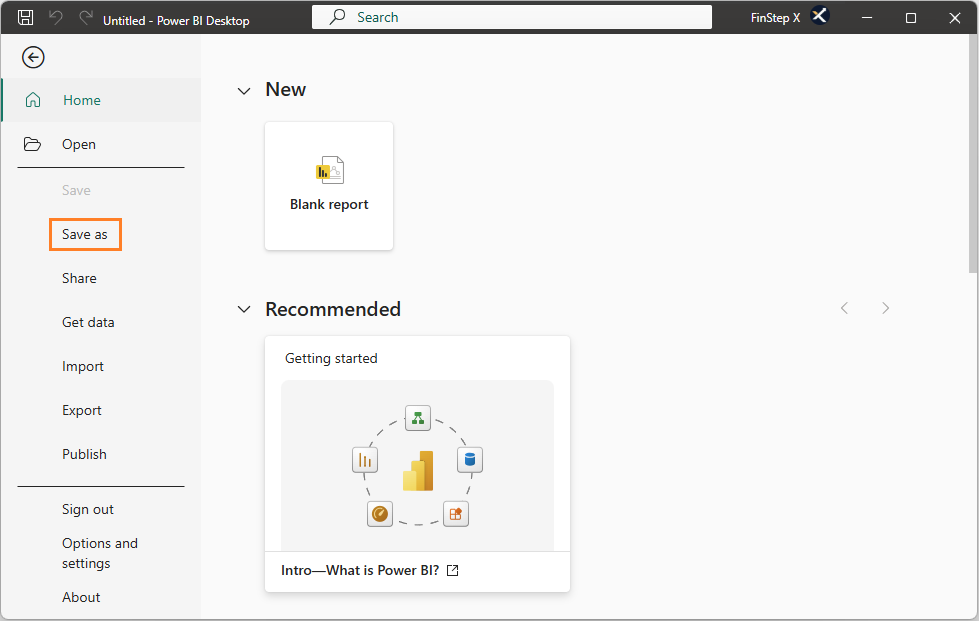Screen dimensions: 979x621
Task: Create a Blank report card
Action: (329, 186)
